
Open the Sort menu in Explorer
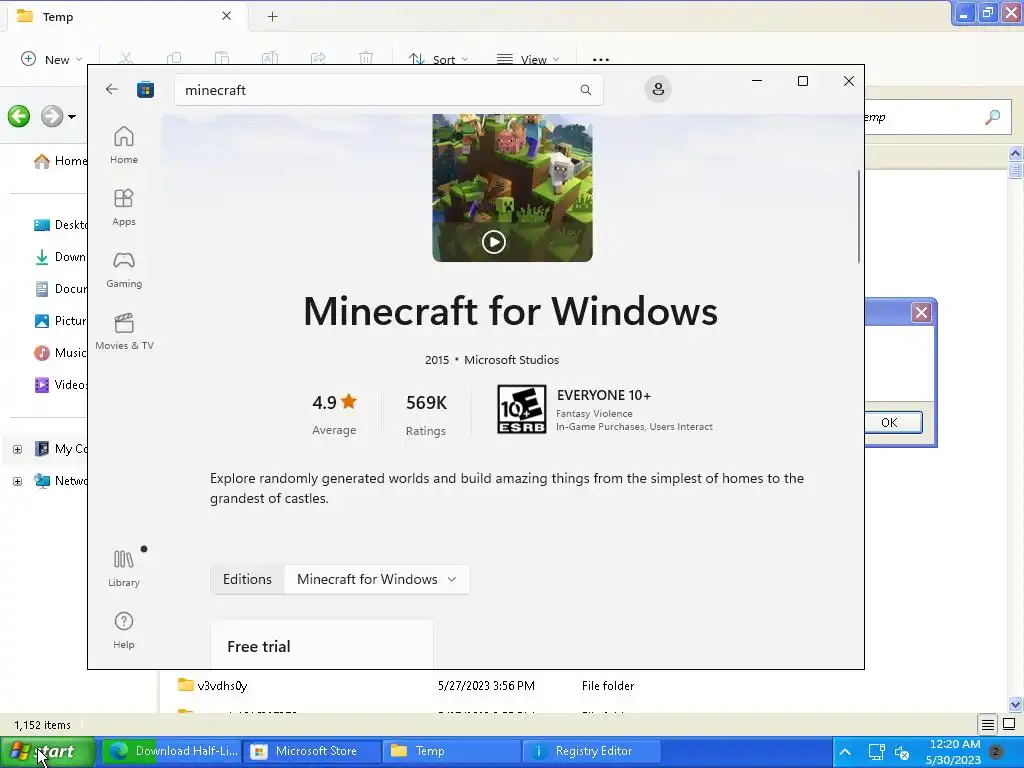coord(438,59)
